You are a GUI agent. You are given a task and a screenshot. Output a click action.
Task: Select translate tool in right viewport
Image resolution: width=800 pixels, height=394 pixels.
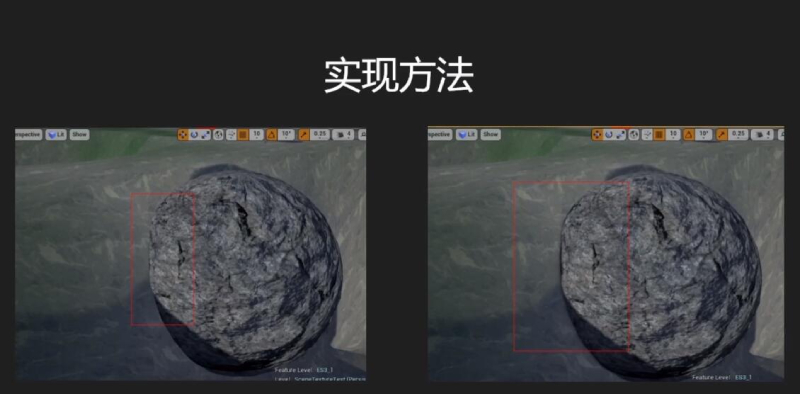pyautogui.click(x=597, y=135)
